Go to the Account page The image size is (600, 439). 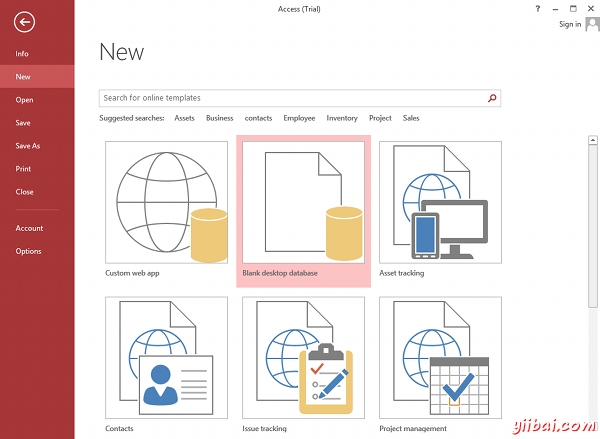(x=29, y=228)
